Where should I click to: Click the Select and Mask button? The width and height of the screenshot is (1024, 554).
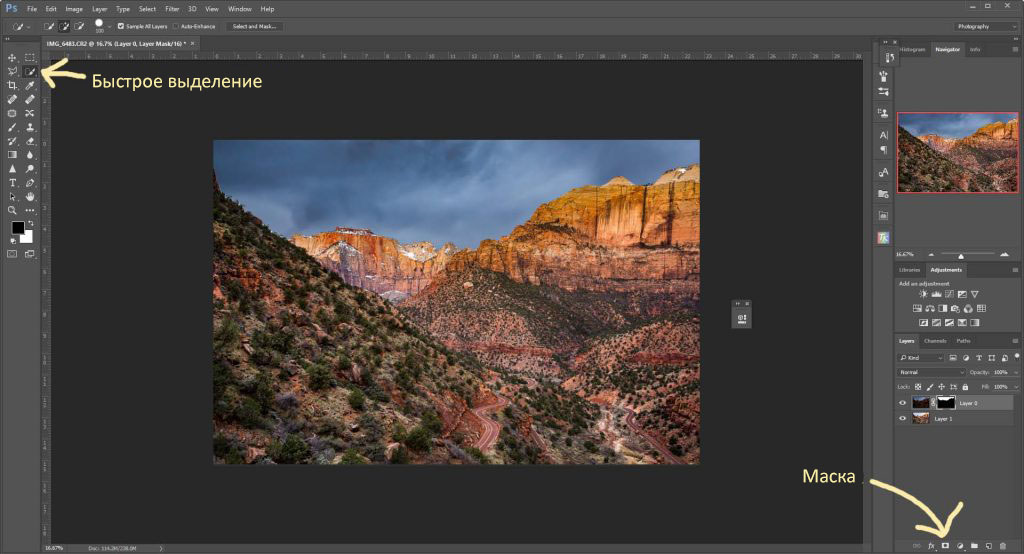pyautogui.click(x=255, y=26)
